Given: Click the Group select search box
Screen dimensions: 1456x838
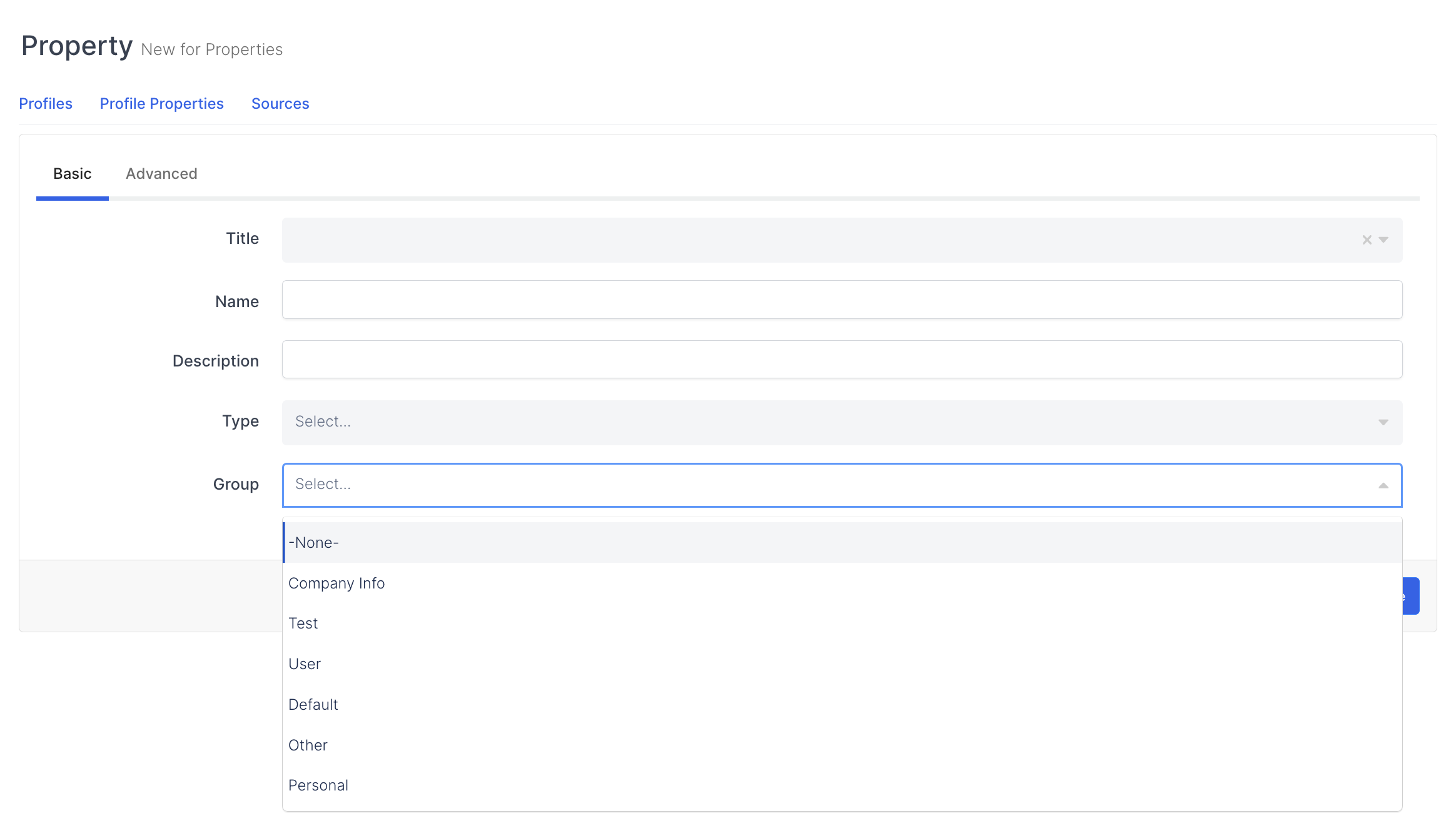Looking at the screenshot, I should 813,485.
